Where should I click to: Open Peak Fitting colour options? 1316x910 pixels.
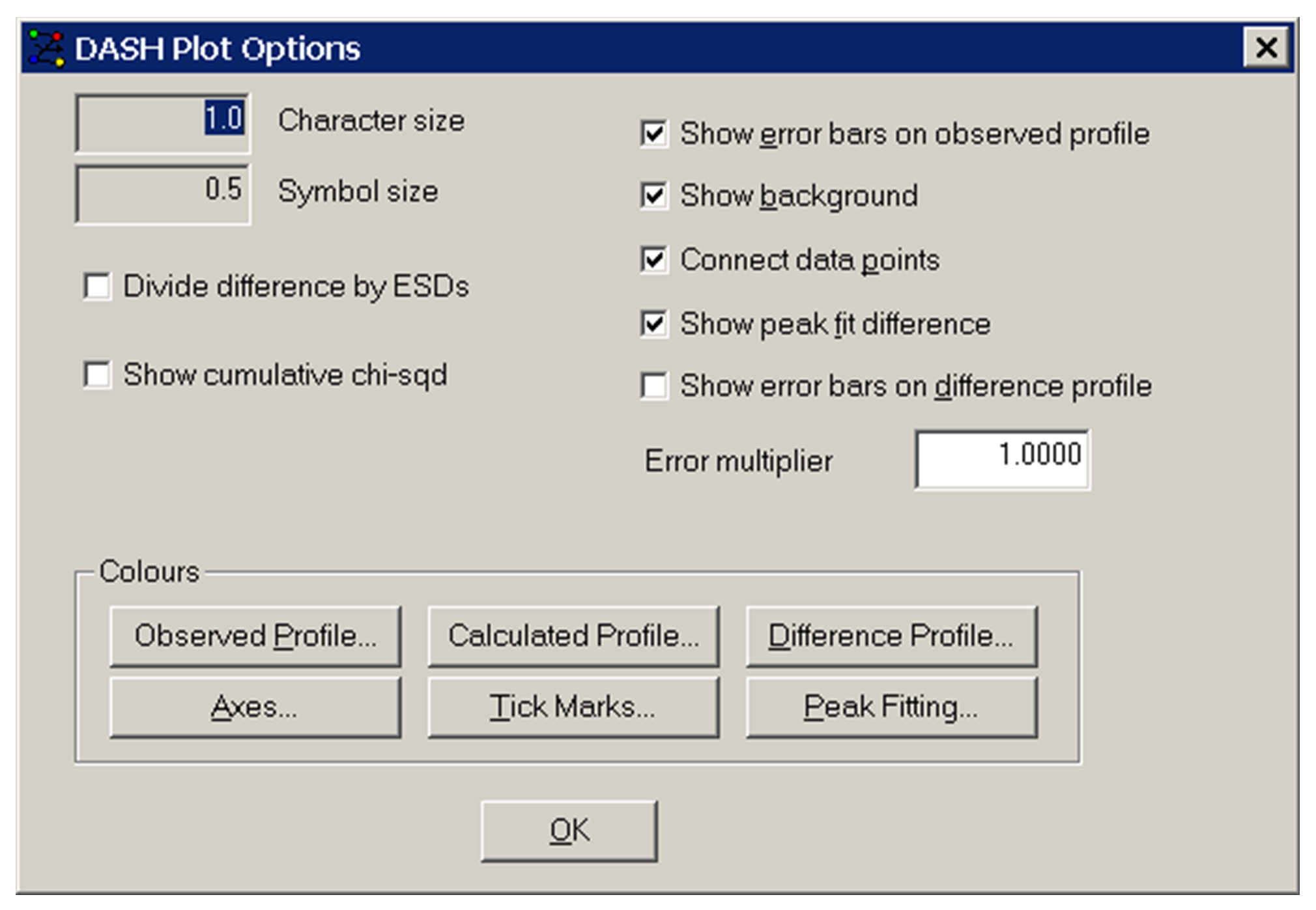pos(891,707)
